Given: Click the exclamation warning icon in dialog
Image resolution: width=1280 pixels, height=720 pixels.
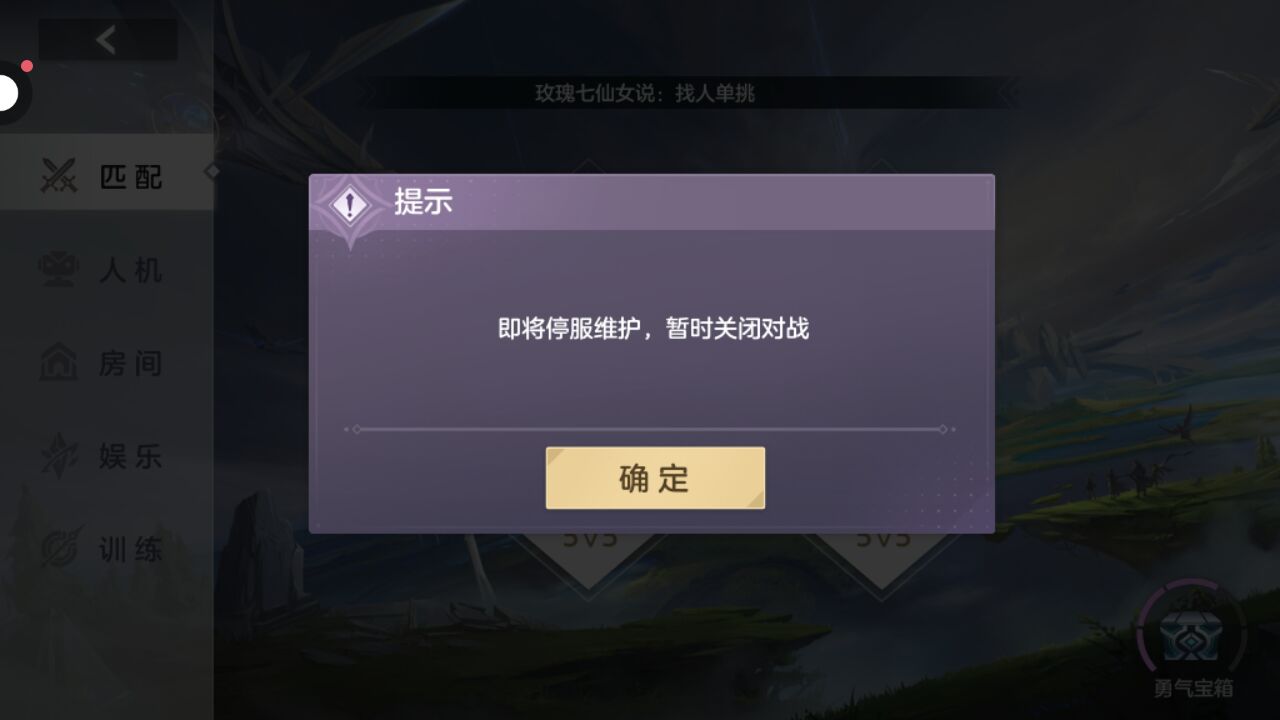Looking at the screenshot, I should (349, 207).
